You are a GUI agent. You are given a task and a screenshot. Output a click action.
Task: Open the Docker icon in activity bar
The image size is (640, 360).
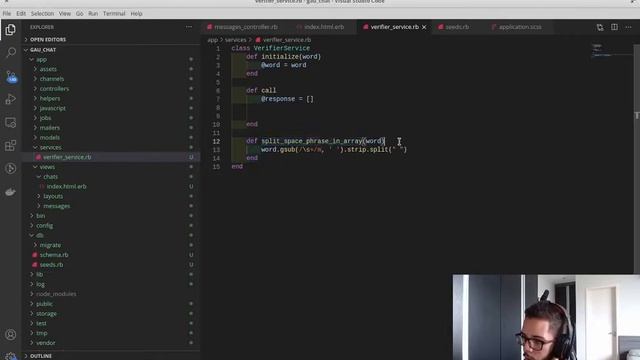[11, 192]
